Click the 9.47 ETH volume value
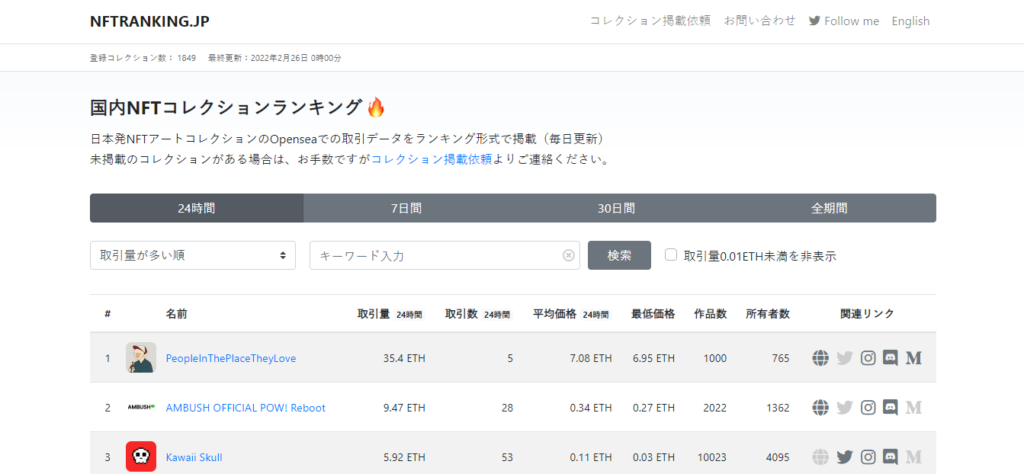The image size is (1024, 474). pyautogui.click(x=405, y=408)
